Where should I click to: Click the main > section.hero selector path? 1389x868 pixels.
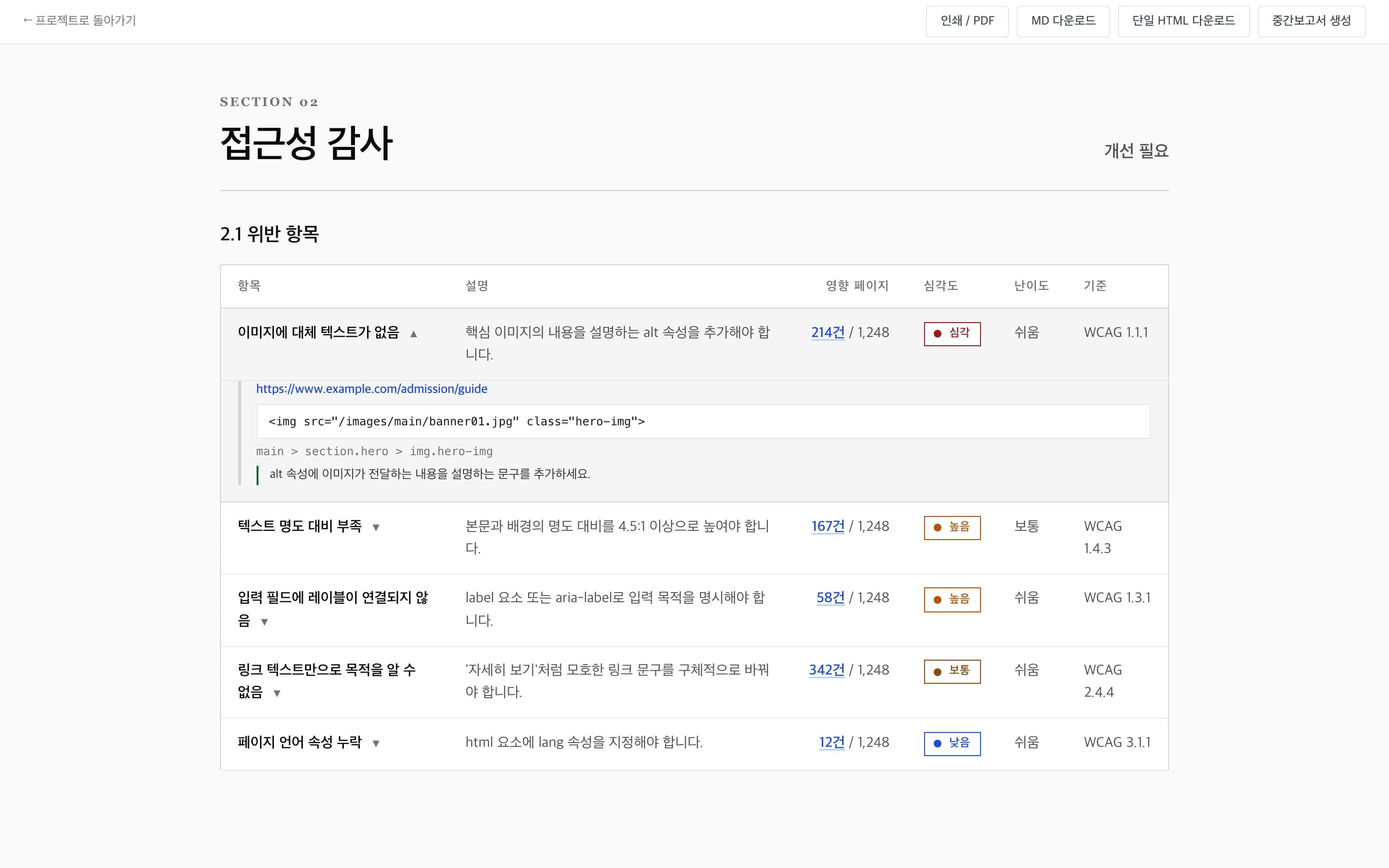(374, 452)
